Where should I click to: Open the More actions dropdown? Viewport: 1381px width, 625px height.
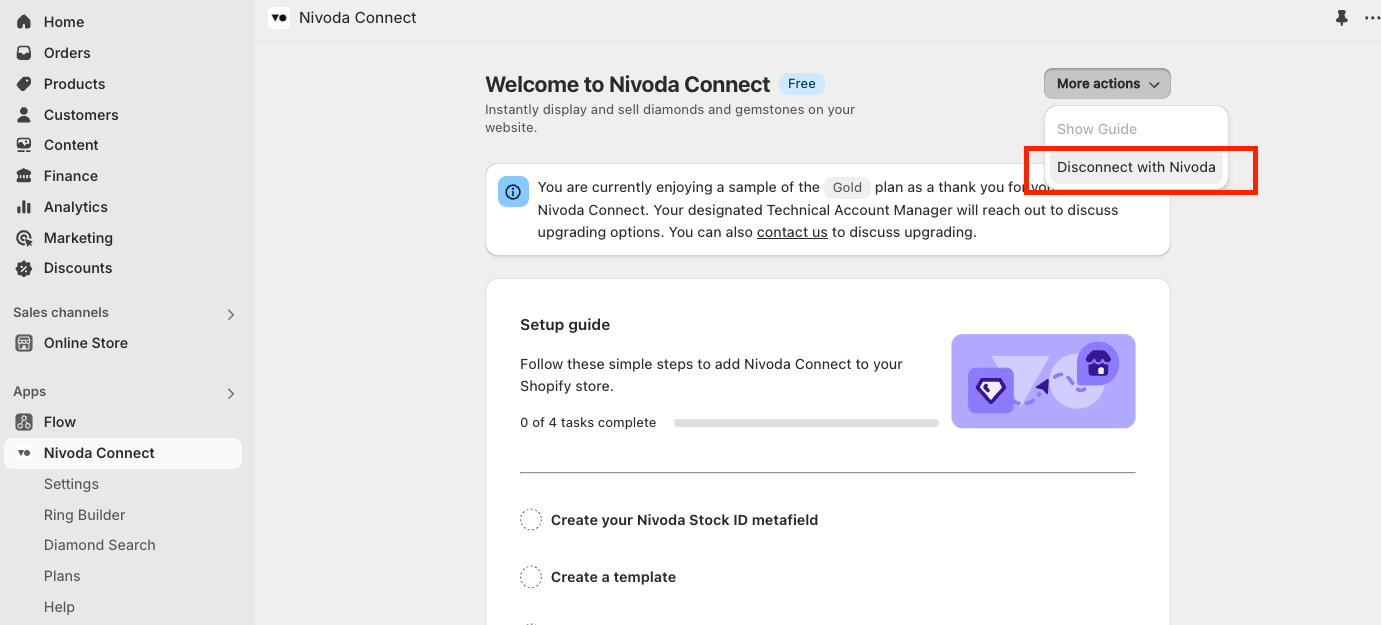[1107, 84]
